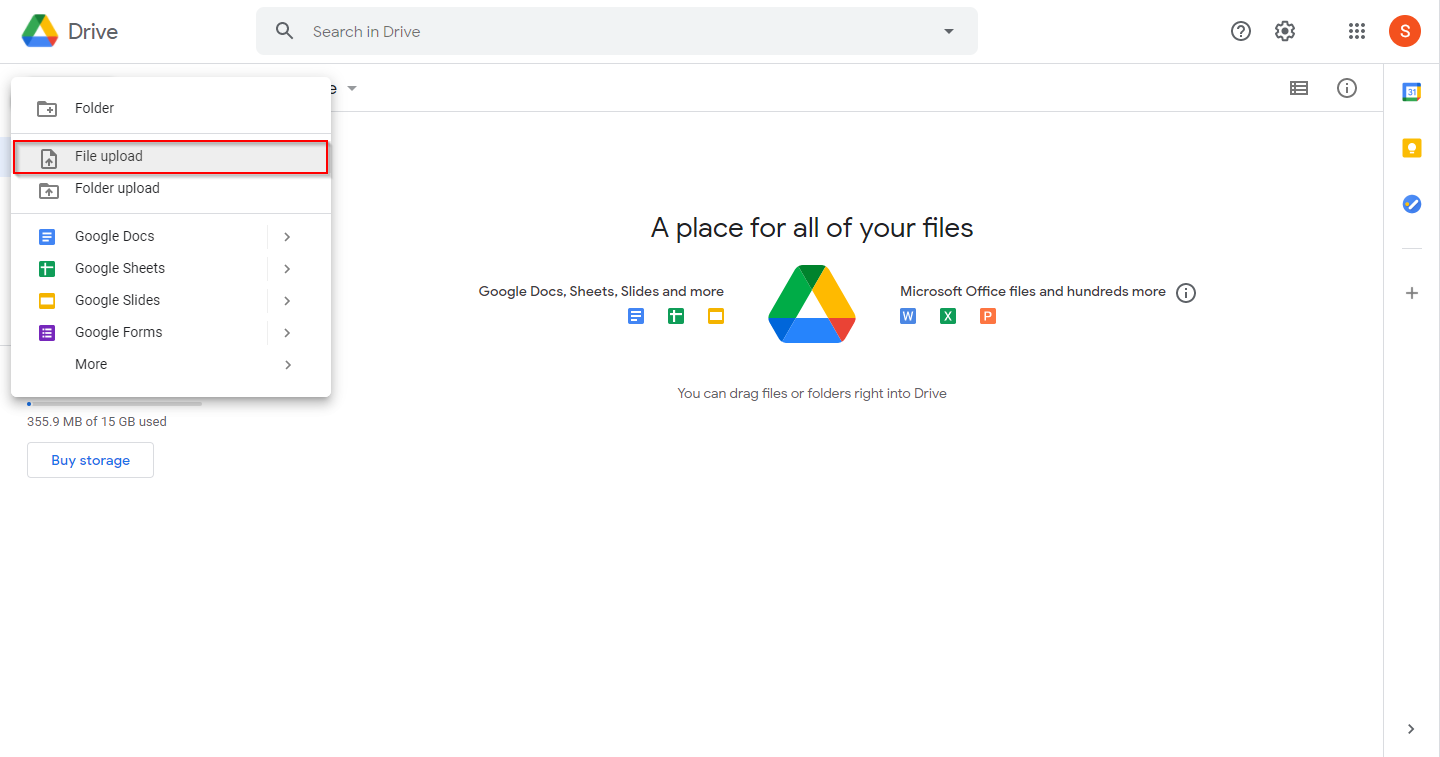Select Google Sheets menu item

139,269
